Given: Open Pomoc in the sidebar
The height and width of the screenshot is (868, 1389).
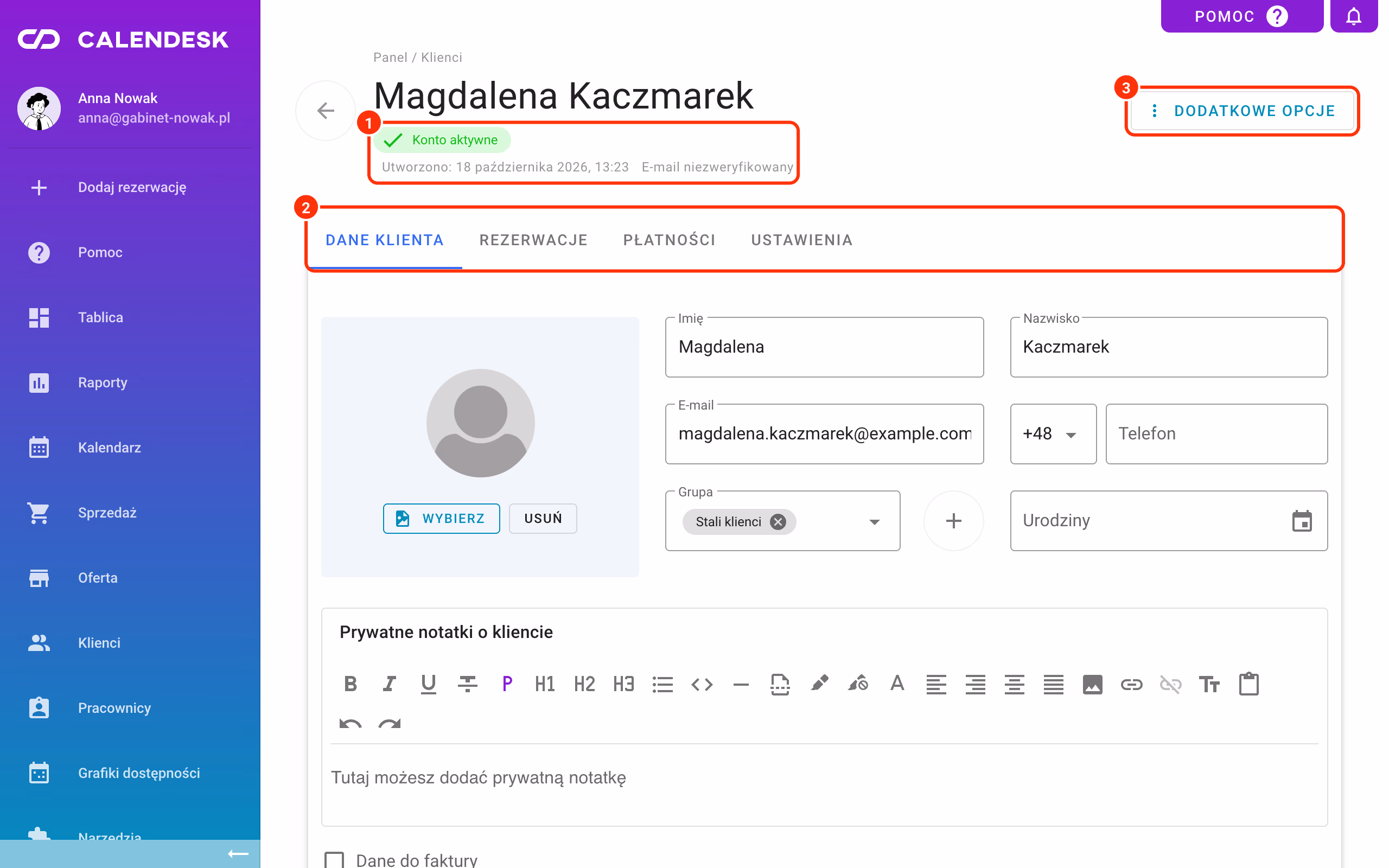Looking at the screenshot, I should pos(130,252).
